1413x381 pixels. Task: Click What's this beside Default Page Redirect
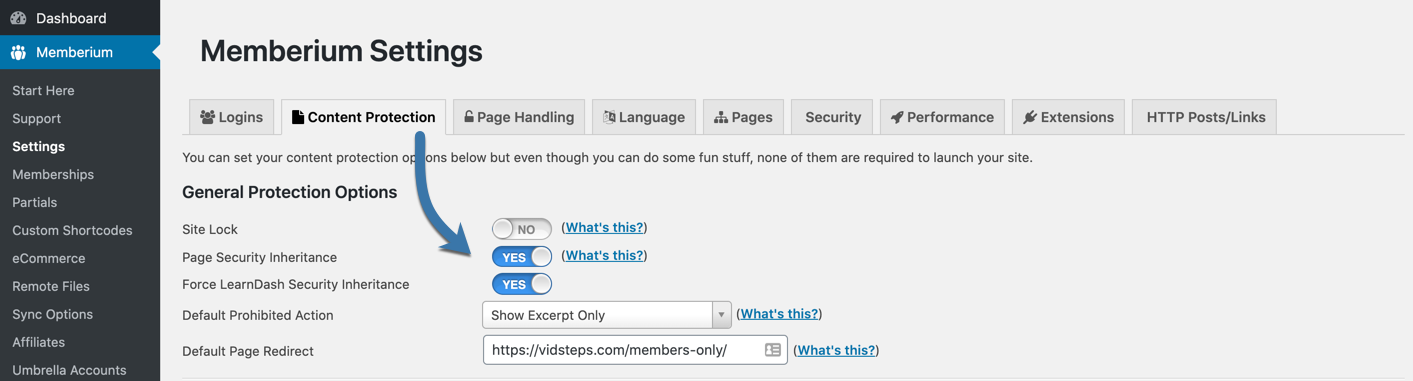coord(837,350)
